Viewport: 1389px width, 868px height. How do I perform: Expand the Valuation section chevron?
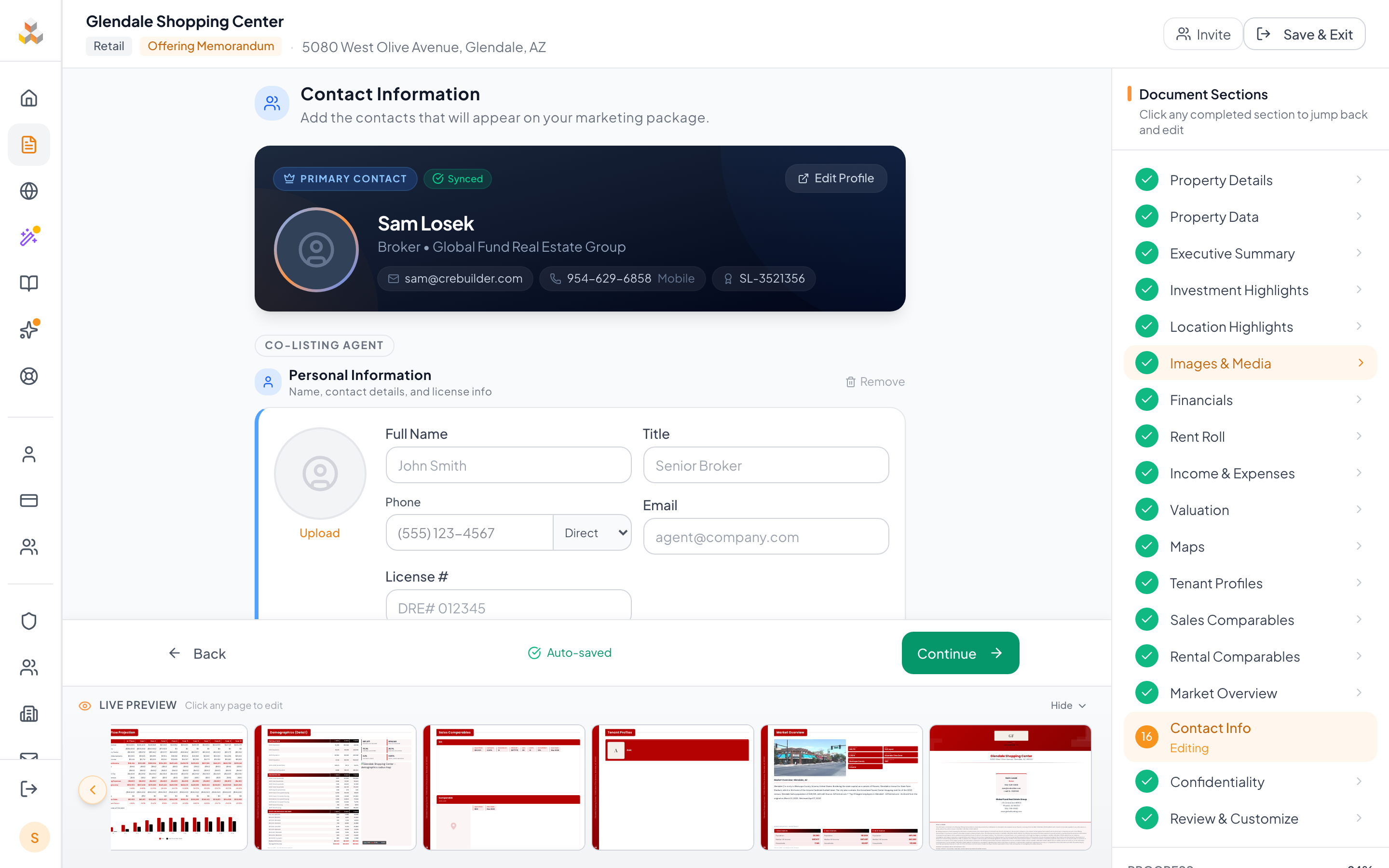click(1359, 510)
